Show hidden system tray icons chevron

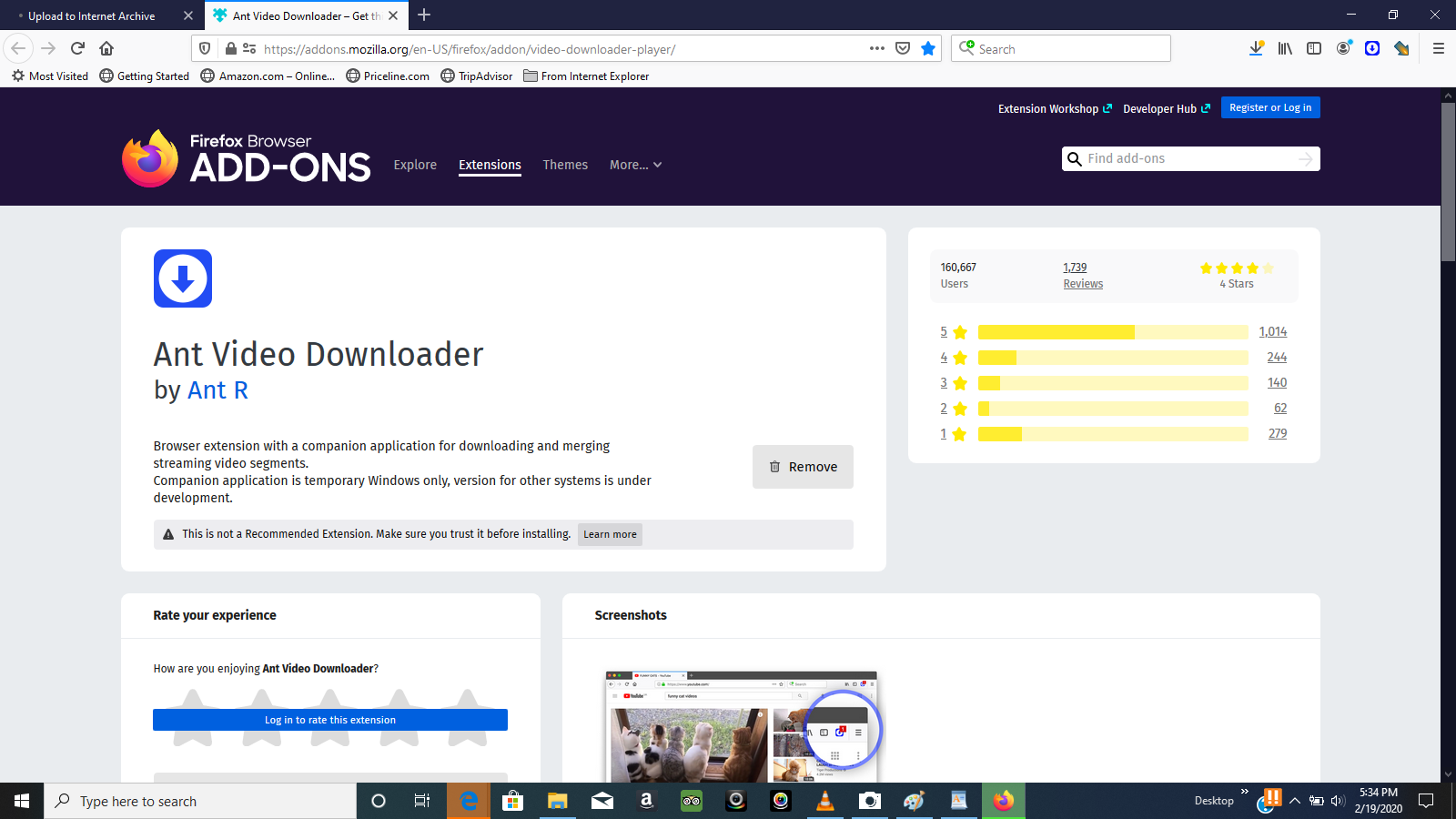(1294, 801)
